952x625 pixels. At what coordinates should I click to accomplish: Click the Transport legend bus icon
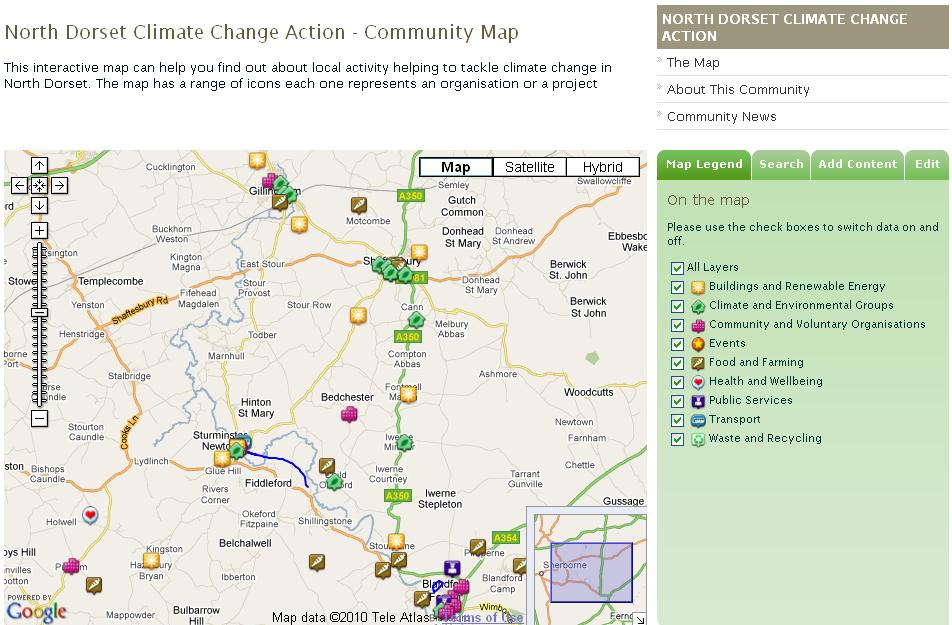point(698,420)
